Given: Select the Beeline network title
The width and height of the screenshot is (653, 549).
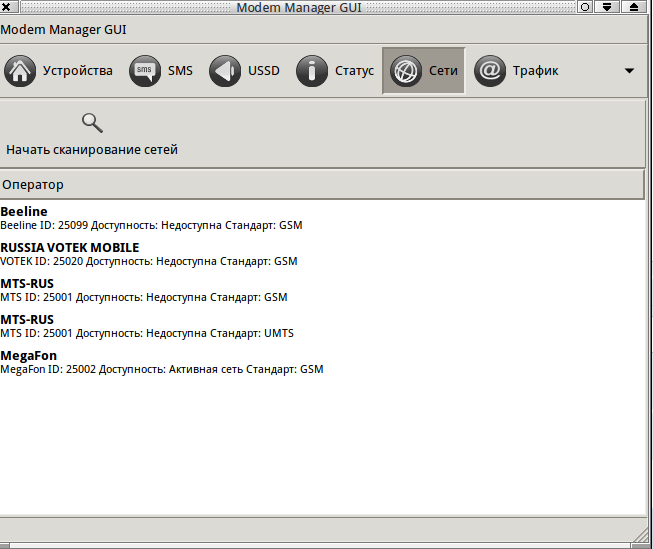Looking at the screenshot, I should (x=24, y=212).
